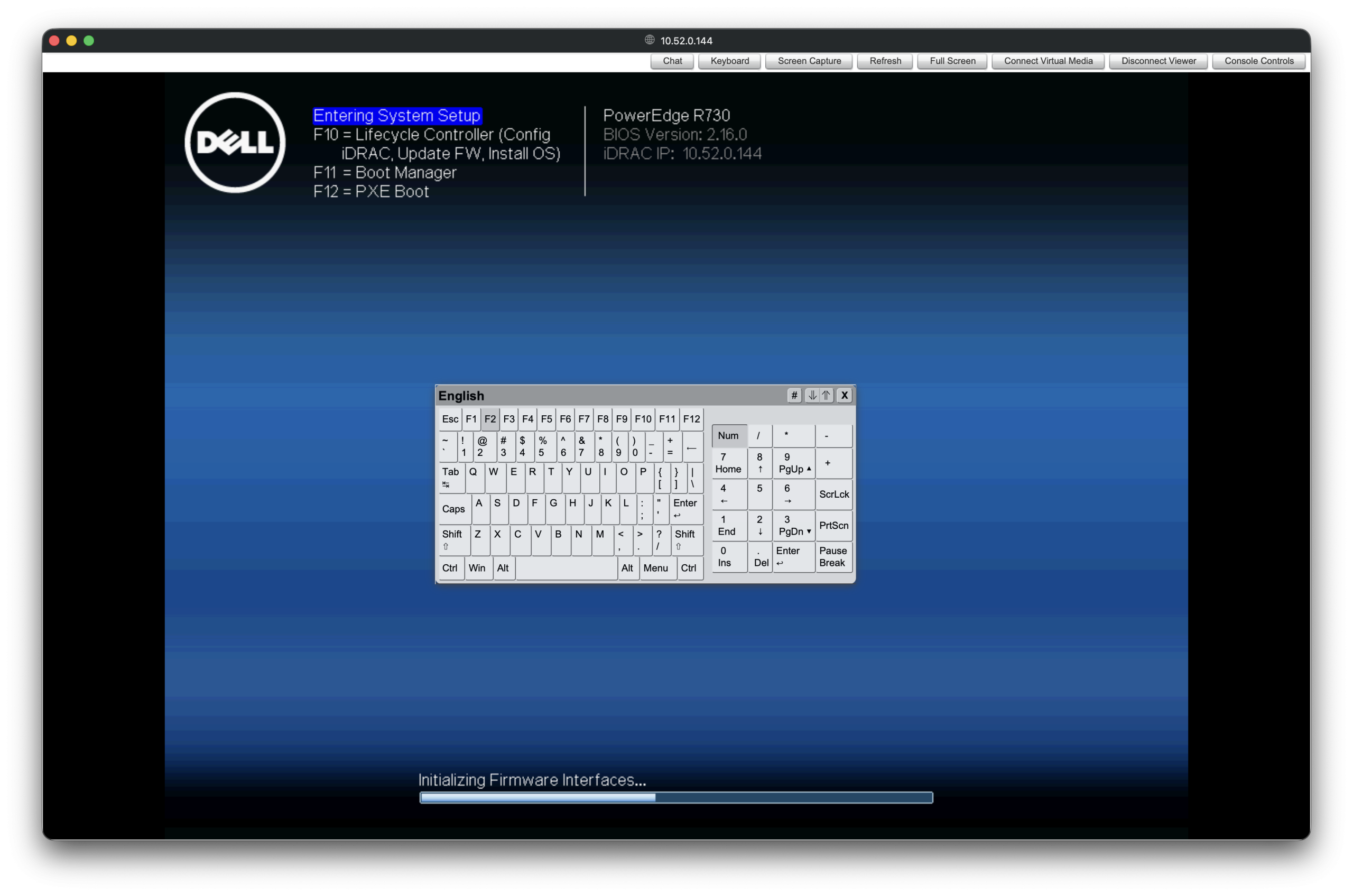Open the Console Controls menu
This screenshot has width=1353, height=896.
[x=1259, y=61]
